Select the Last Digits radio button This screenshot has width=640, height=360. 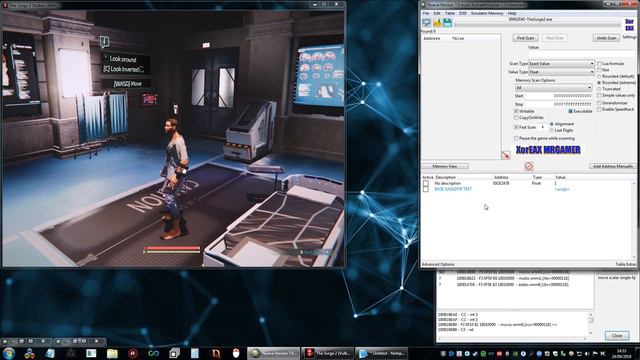[x=552, y=130]
